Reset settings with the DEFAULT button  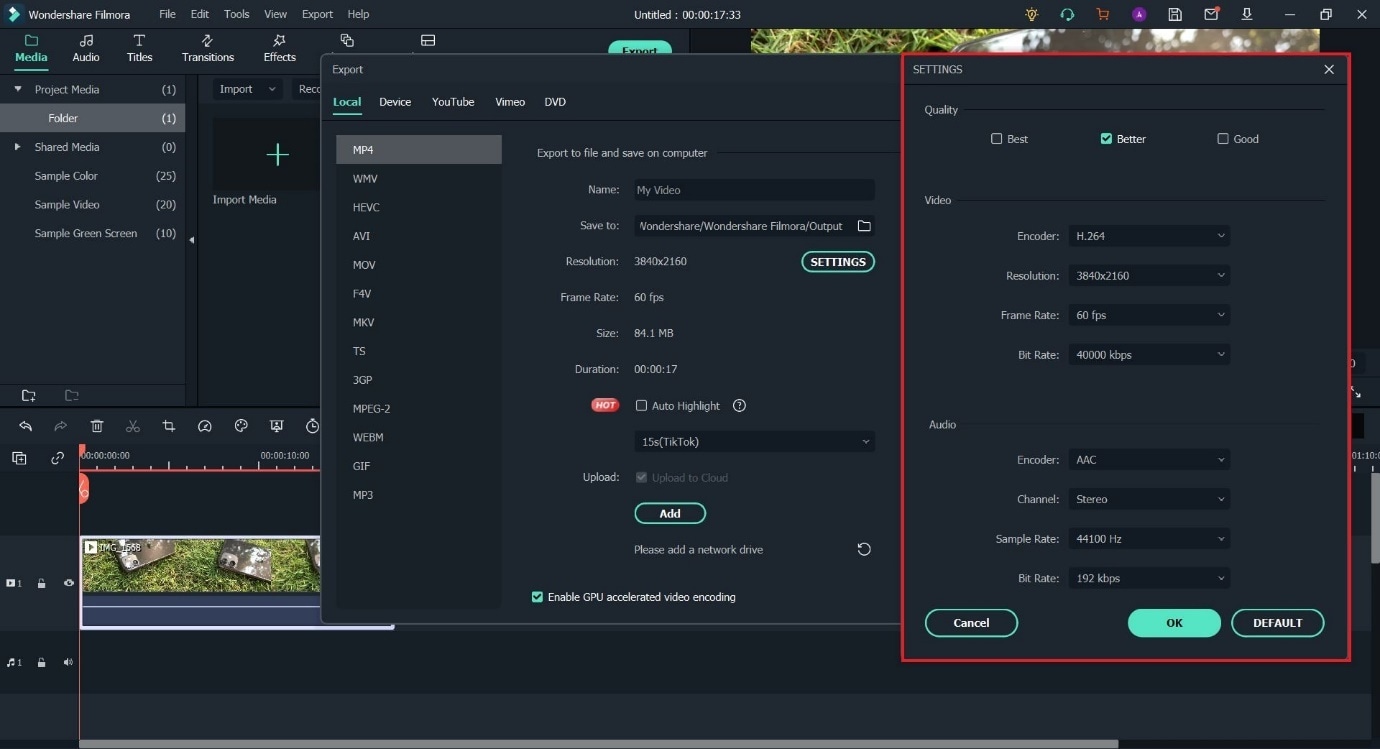pyautogui.click(x=1278, y=623)
